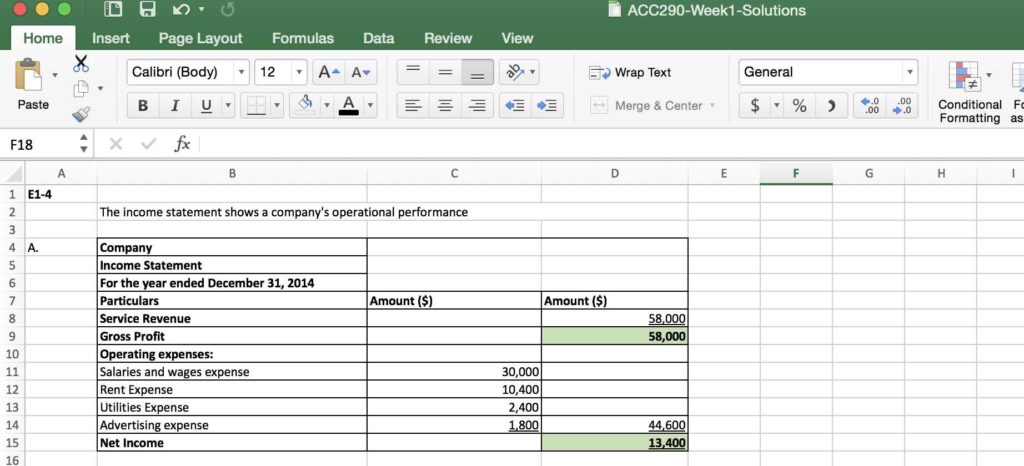Click the Save floppy disk icon
Viewport: 1024px width, 466px height.
(x=147, y=11)
